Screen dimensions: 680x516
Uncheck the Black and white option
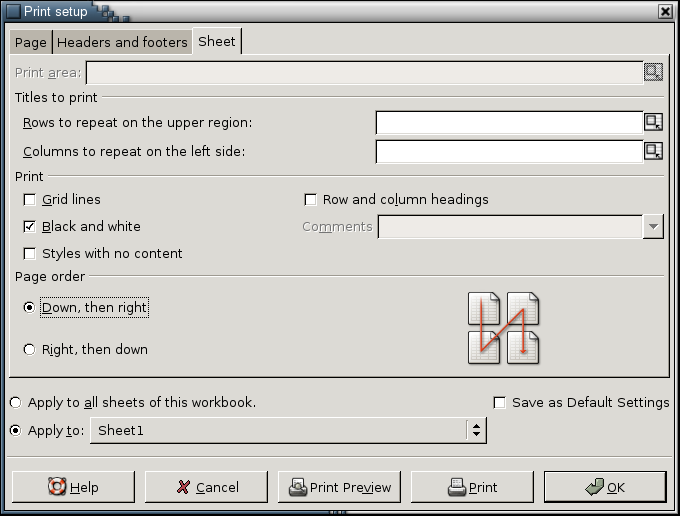[x=30, y=227]
